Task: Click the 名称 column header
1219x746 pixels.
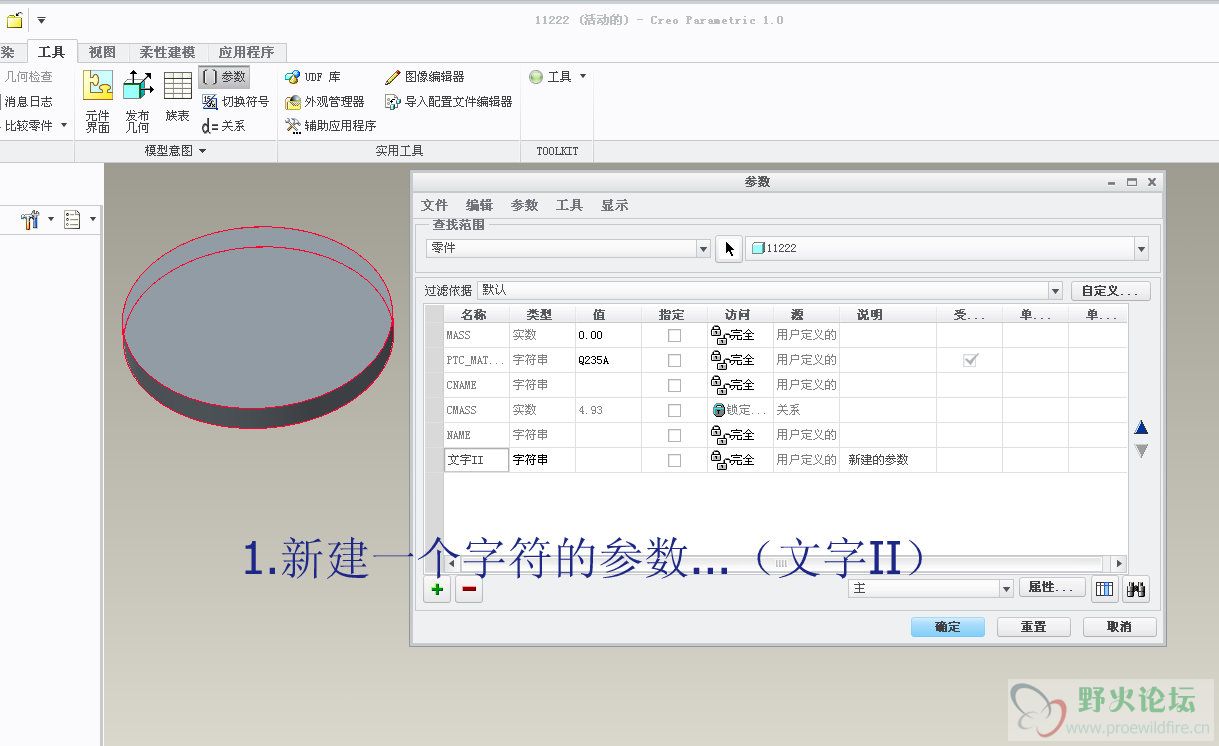Action: 476,314
